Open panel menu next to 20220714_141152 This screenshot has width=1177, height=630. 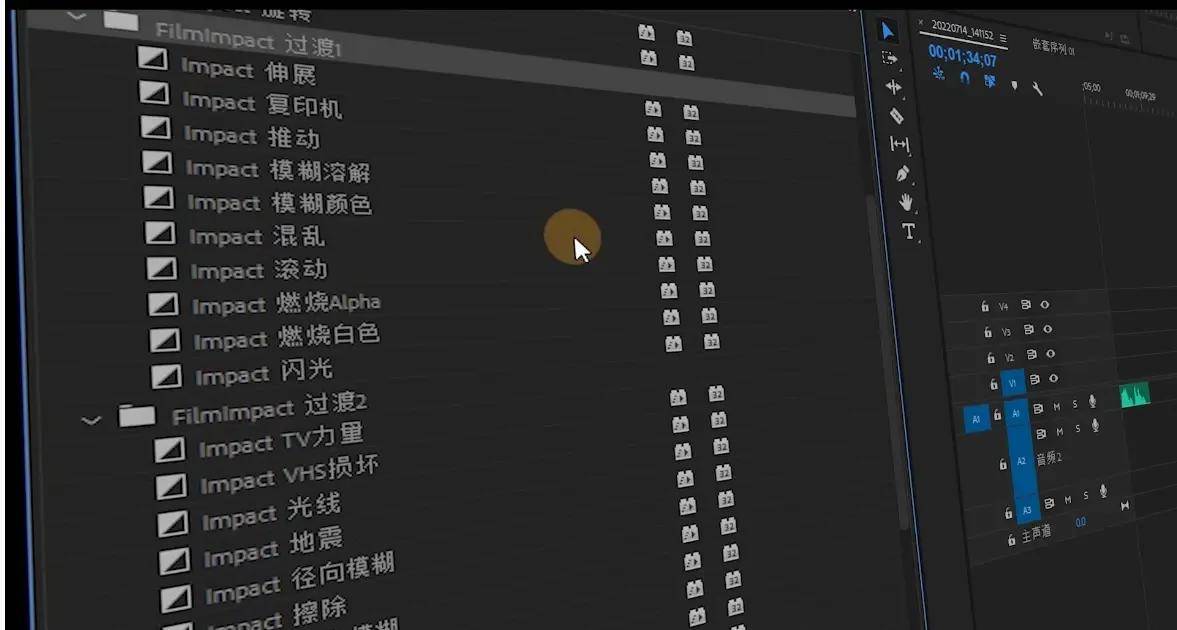click(1003, 38)
